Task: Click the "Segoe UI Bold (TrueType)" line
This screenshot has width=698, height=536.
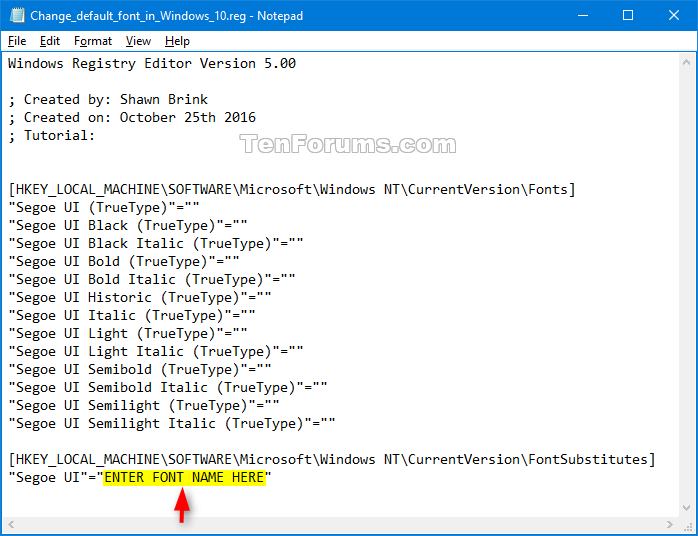Action: point(124,262)
